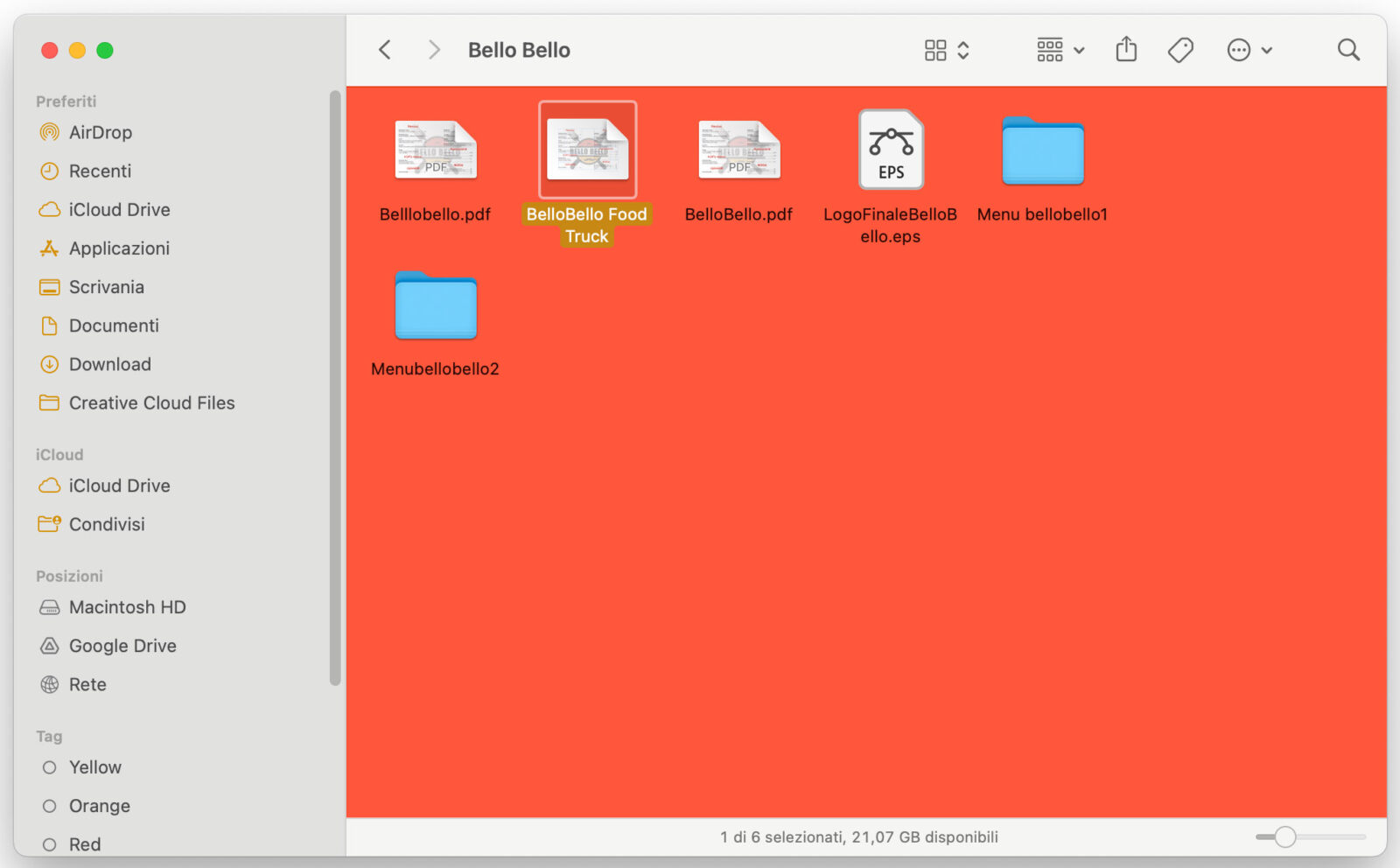Image resolution: width=1400 pixels, height=868 pixels.
Task: Select the Download item in Preferiti
Action: [x=108, y=364]
